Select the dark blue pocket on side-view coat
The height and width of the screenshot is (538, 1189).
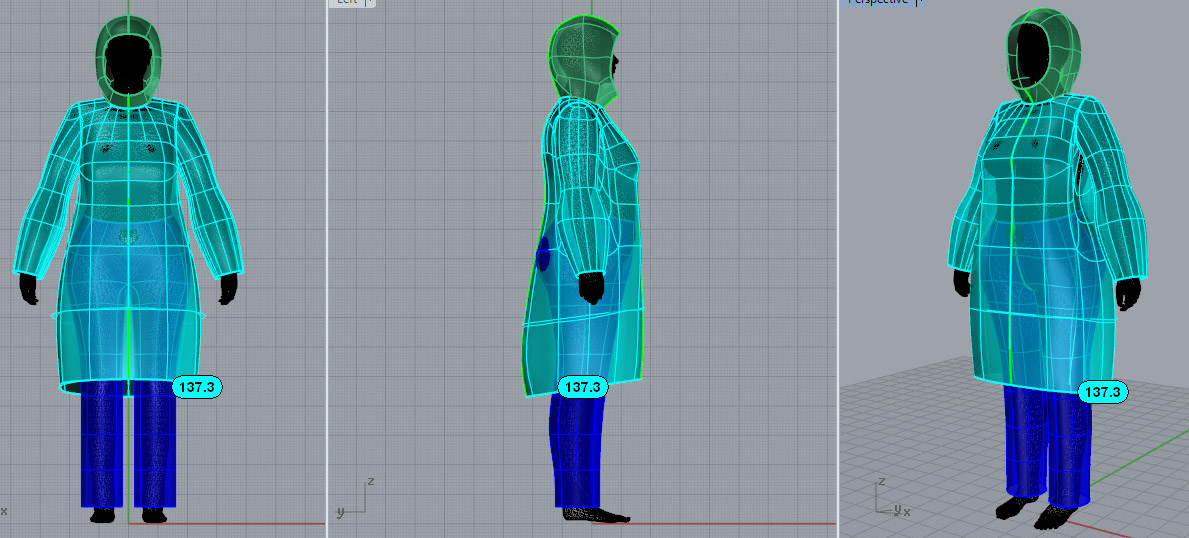(543, 254)
